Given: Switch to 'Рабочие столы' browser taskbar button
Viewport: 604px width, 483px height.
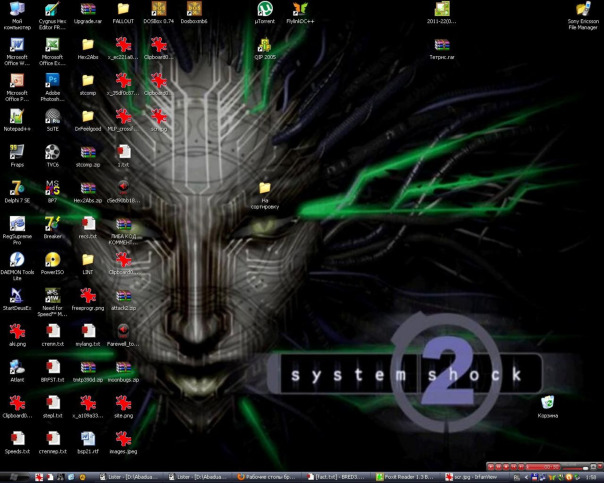Looking at the screenshot, I should 267,477.
